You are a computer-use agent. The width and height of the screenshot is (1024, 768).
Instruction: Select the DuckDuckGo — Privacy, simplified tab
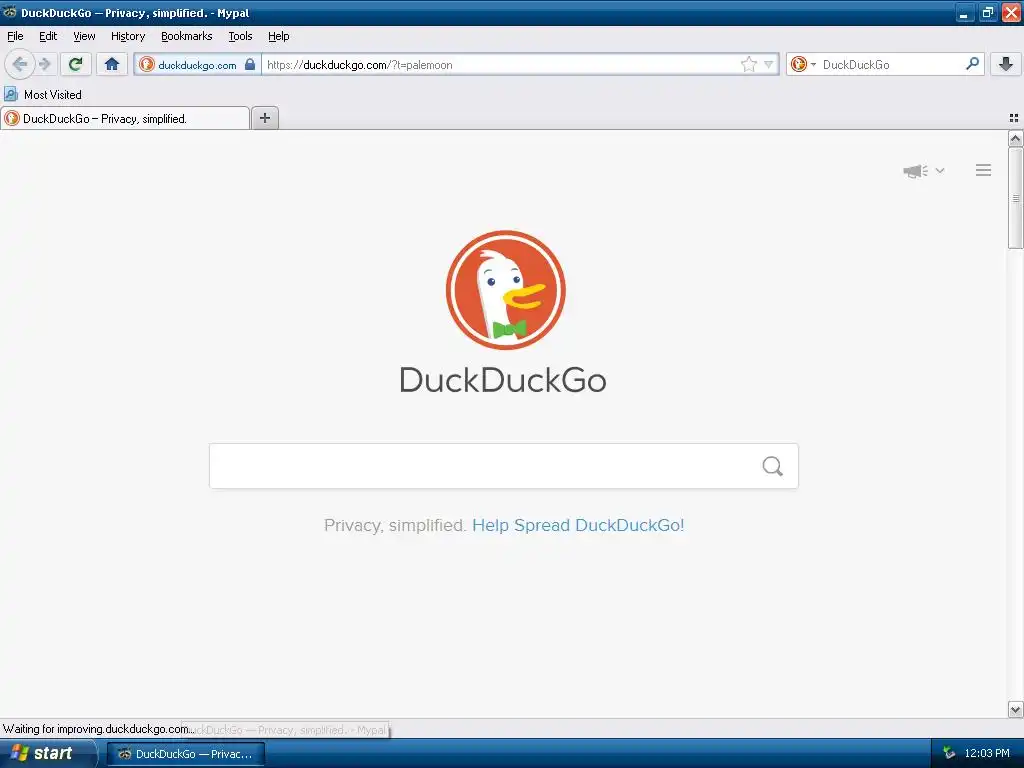coord(125,118)
